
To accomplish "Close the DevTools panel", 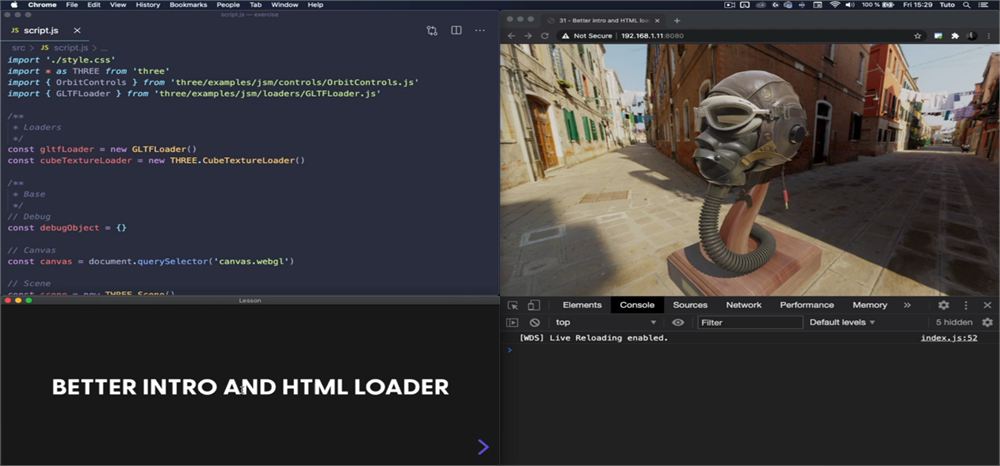I will pos(987,305).
